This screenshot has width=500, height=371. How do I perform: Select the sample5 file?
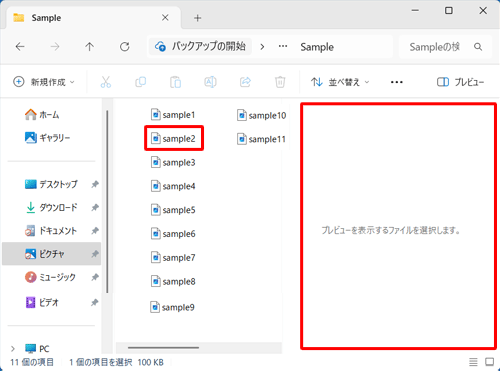[x=173, y=210]
